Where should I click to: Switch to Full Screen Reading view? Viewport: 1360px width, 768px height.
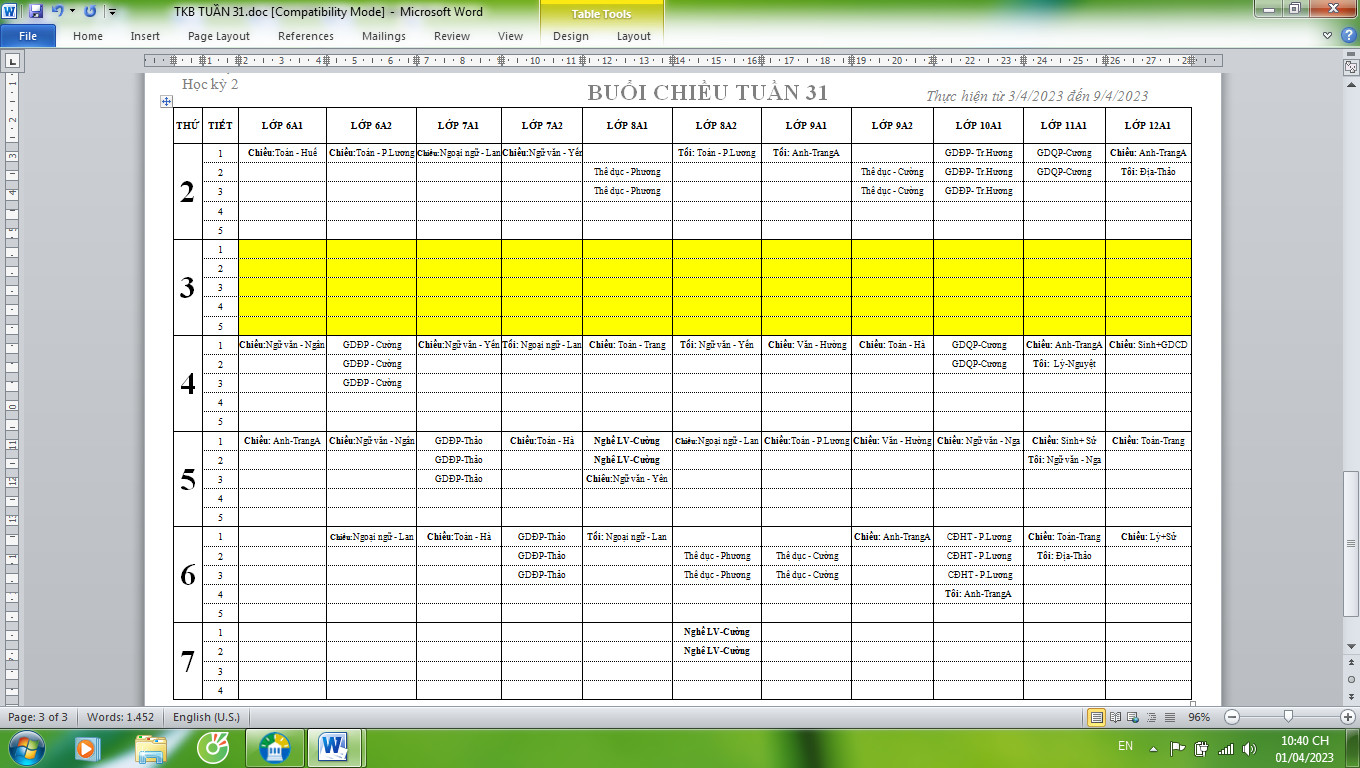pyautogui.click(x=1114, y=717)
